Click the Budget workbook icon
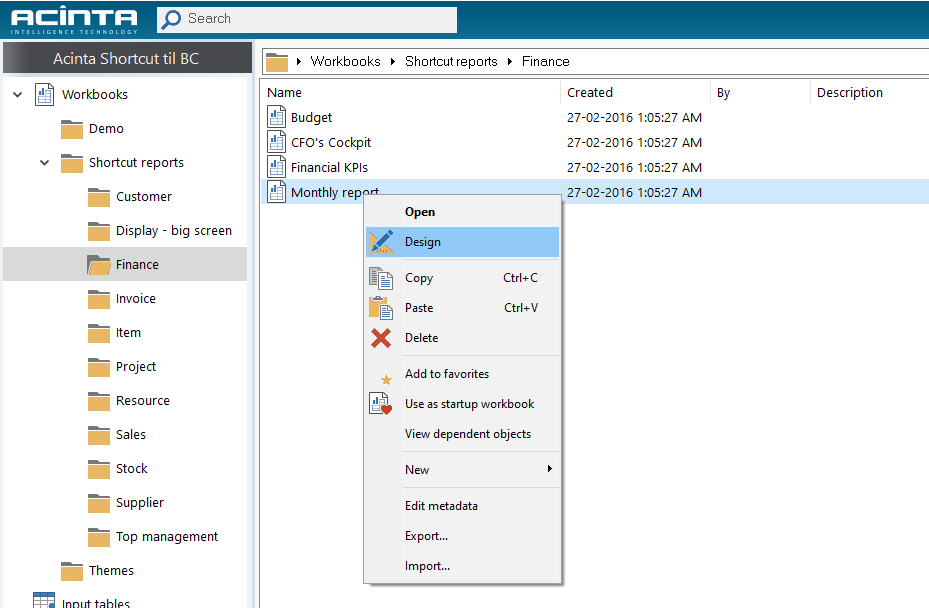 pyautogui.click(x=276, y=117)
